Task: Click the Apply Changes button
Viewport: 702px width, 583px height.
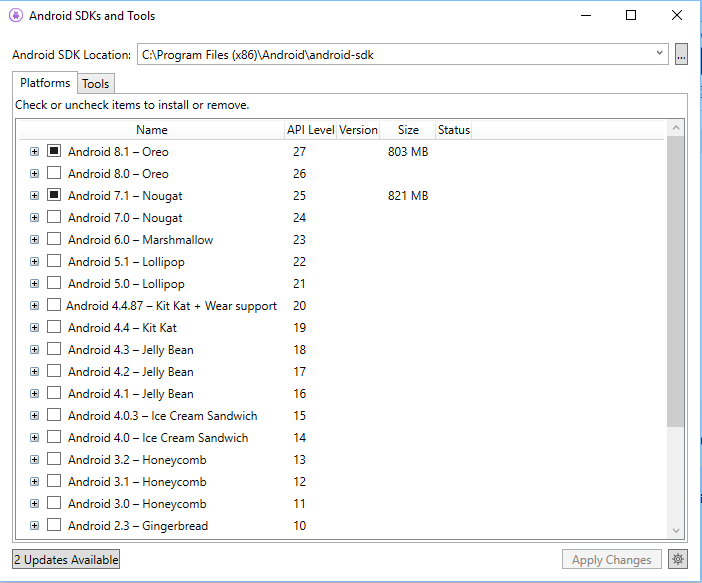Action: 612,559
